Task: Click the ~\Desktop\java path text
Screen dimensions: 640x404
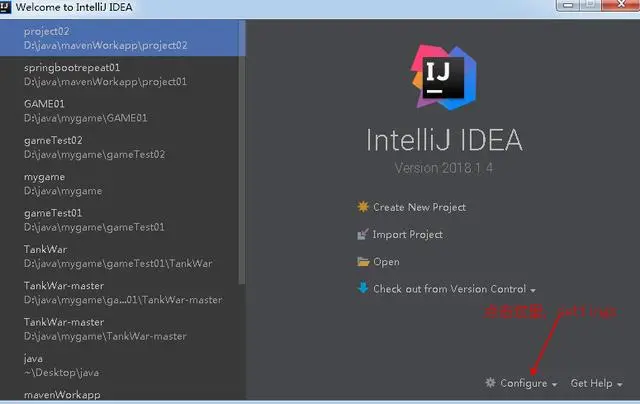Action: point(61,372)
